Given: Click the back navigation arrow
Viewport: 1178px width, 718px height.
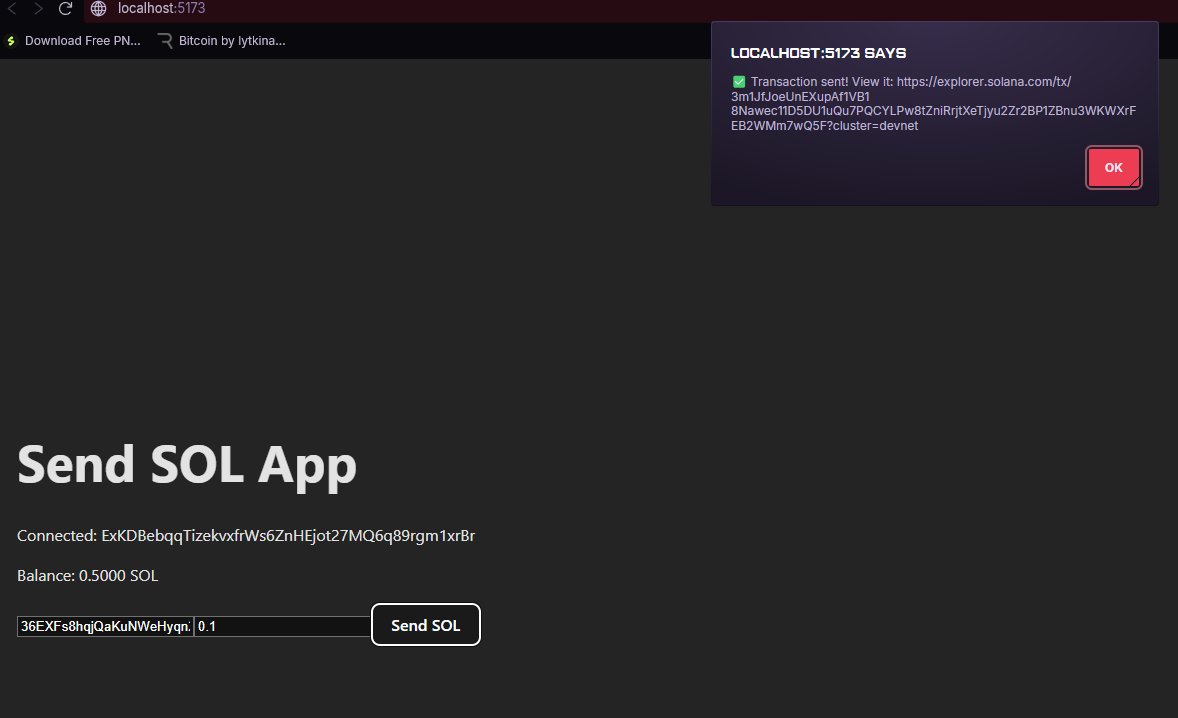Looking at the screenshot, I should [13, 9].
